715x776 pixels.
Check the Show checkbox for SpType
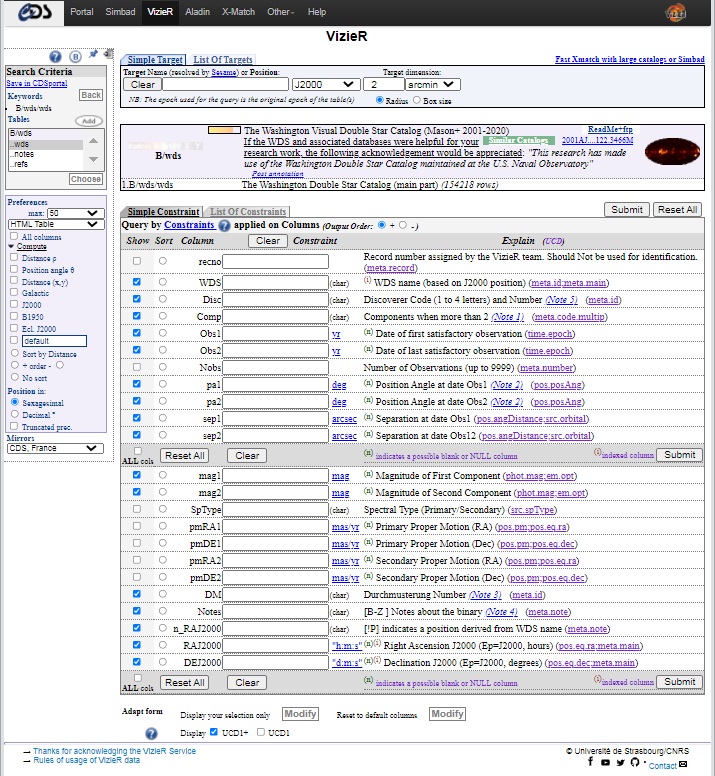point(137,509)
